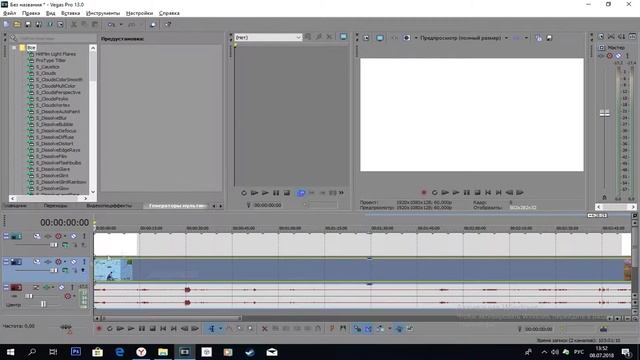Viewport: 640px width, 360px height.
Task: Click Go to End in timeline transport
Action: pyautogui.click(x=173, y=329)
